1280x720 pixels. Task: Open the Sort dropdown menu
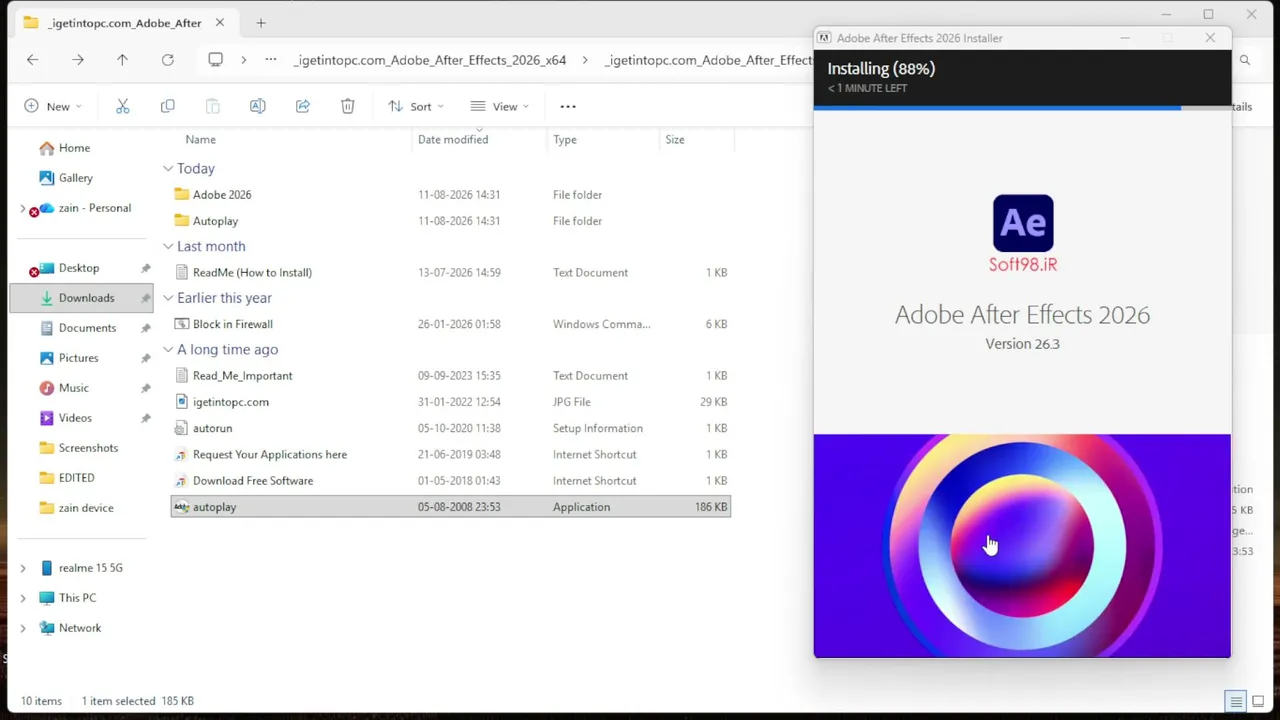(x=415, y=106)
